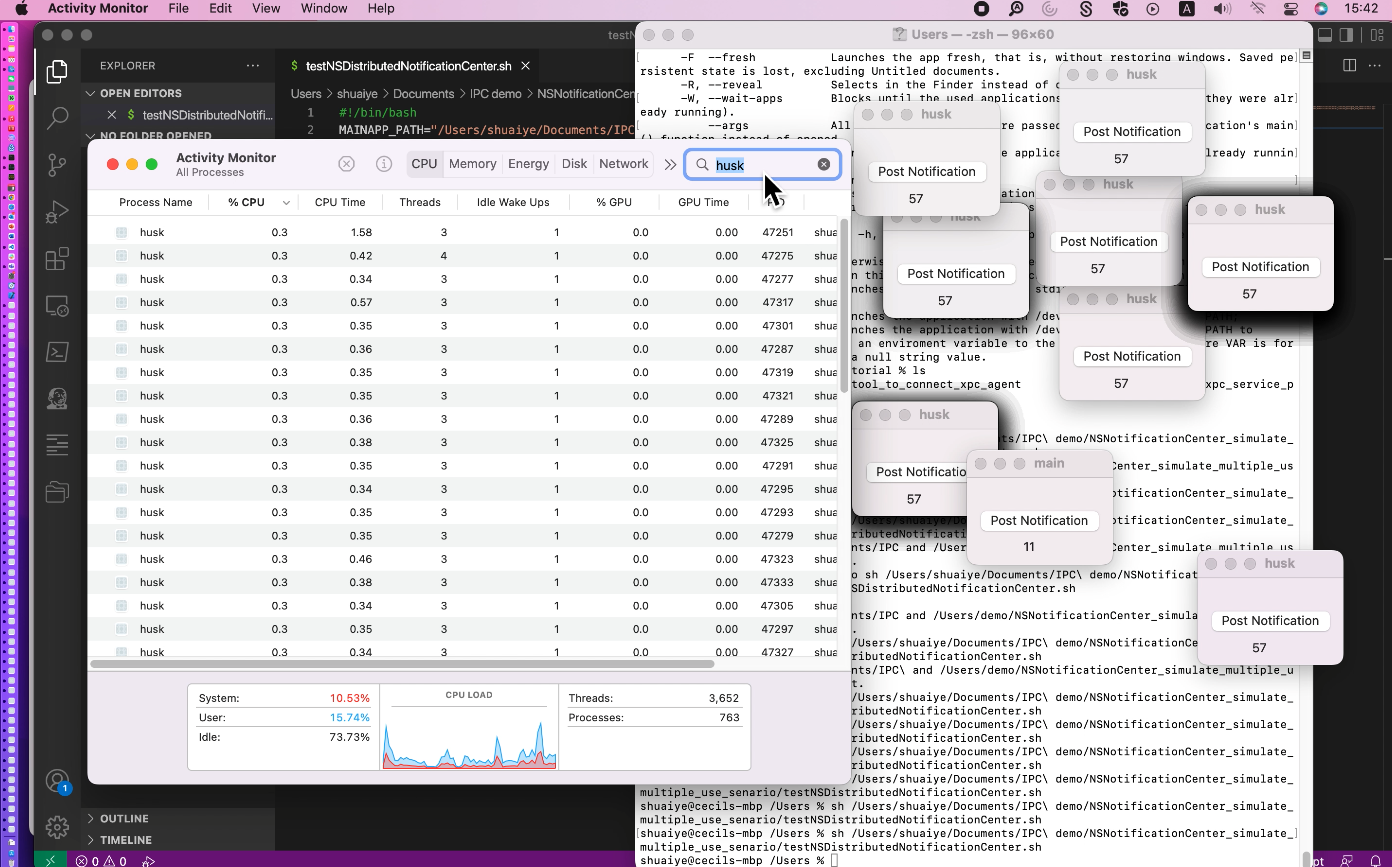Screen dimensions: 1392x867
Task: Switch to the Network tab
Action: coord(623,164)
